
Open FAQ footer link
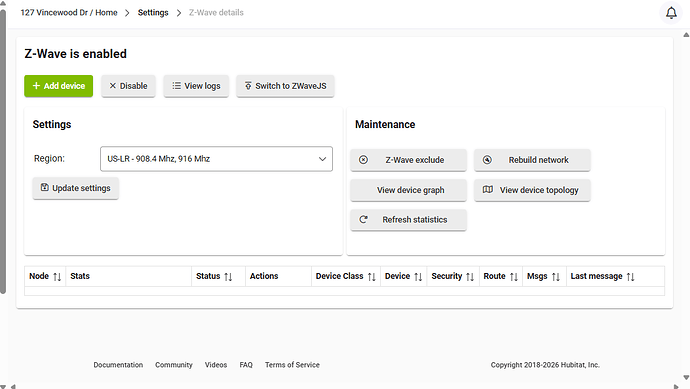pos(246,365)
